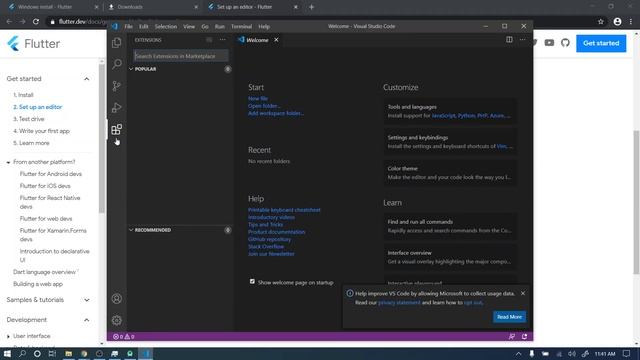This screenshot has height=360, width=640.
Task: Open the Edit menu
Action: pyautogui.click(x=144, y=27)
